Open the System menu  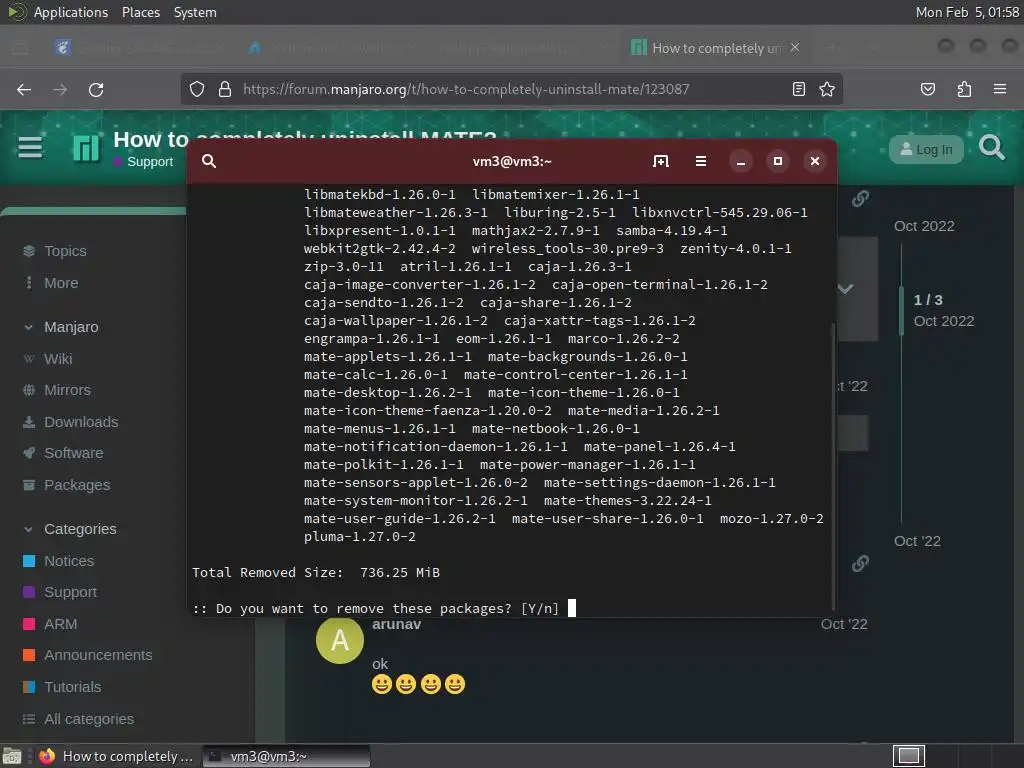(x=195, y=12)
